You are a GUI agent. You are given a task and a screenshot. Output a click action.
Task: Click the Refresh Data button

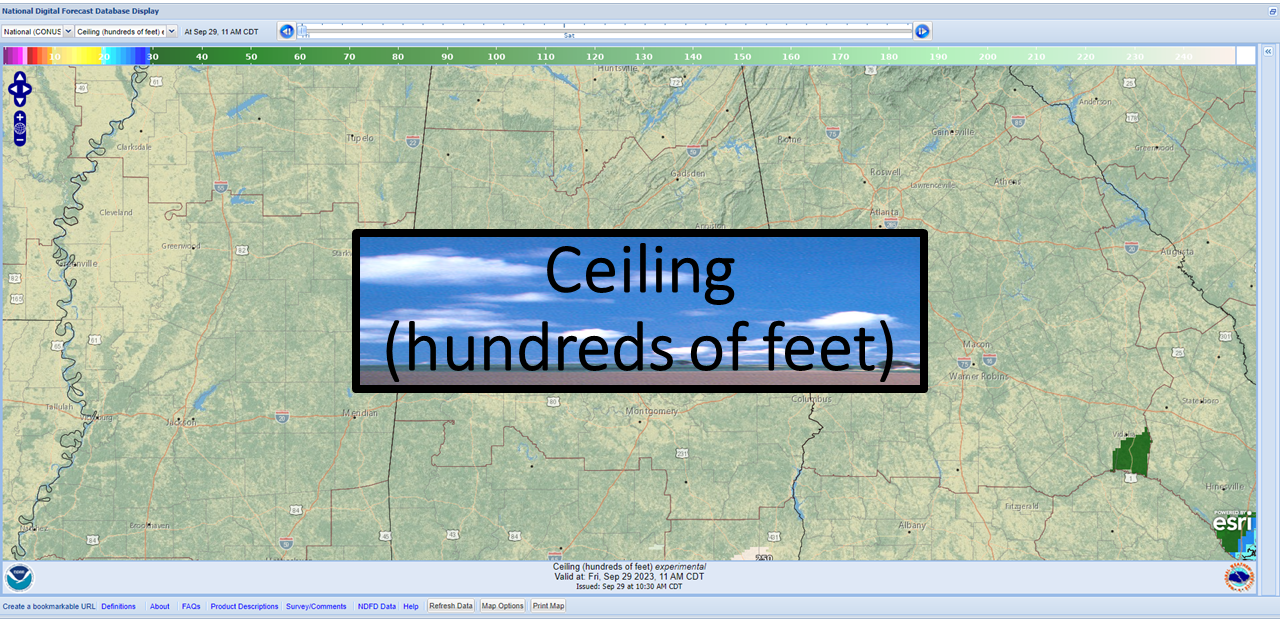tap(451, 606)
